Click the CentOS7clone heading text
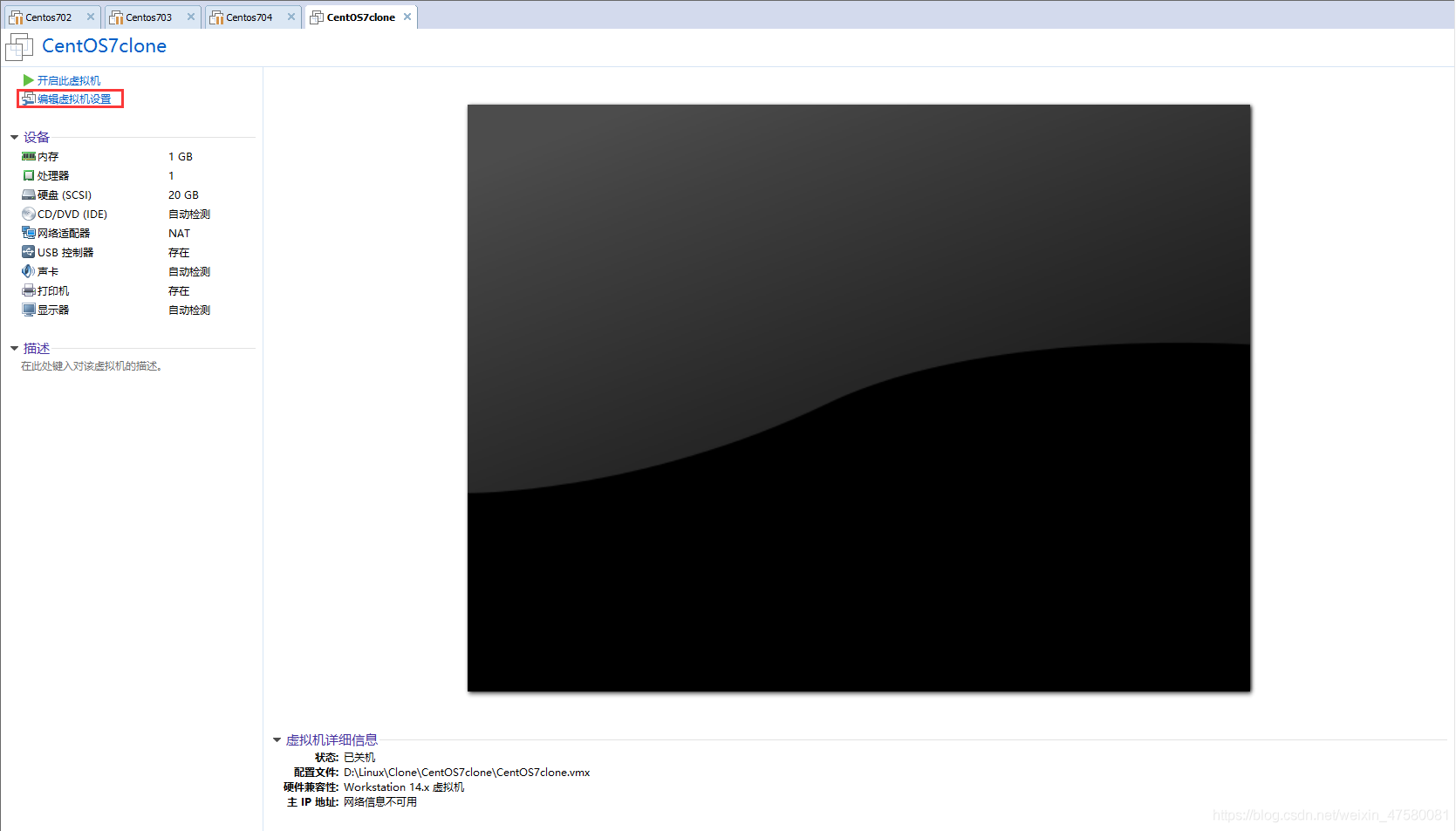 (105, 46)
